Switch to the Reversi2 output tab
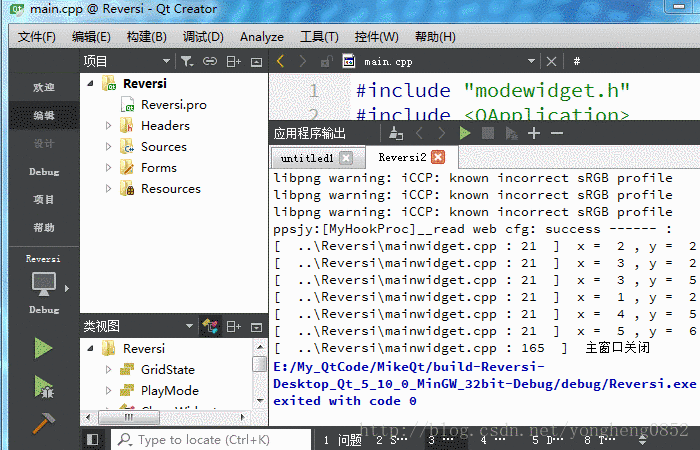Image resolution: width=700 pixels, height=450 pixels. 402,157
